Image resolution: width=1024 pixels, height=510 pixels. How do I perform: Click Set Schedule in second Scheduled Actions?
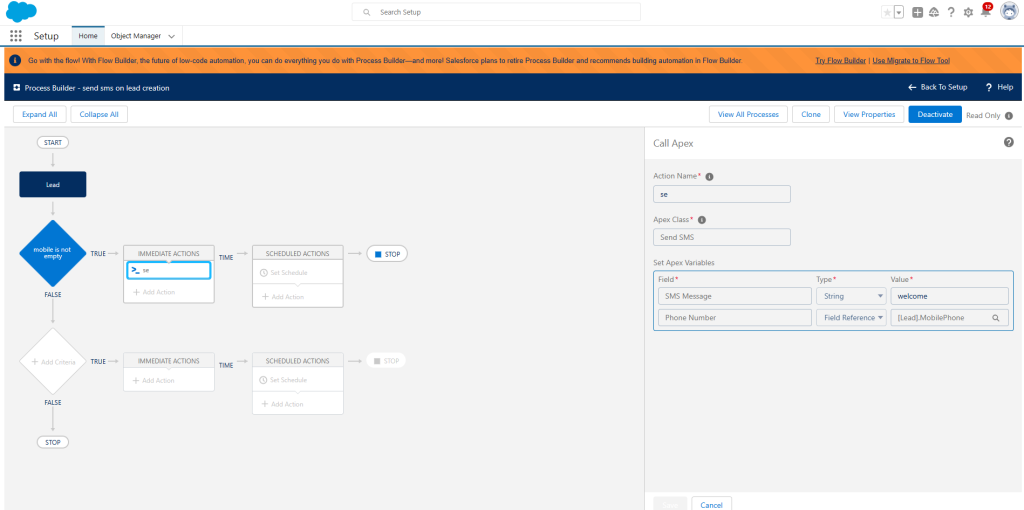pyautogui.click(x=283, y=379)
